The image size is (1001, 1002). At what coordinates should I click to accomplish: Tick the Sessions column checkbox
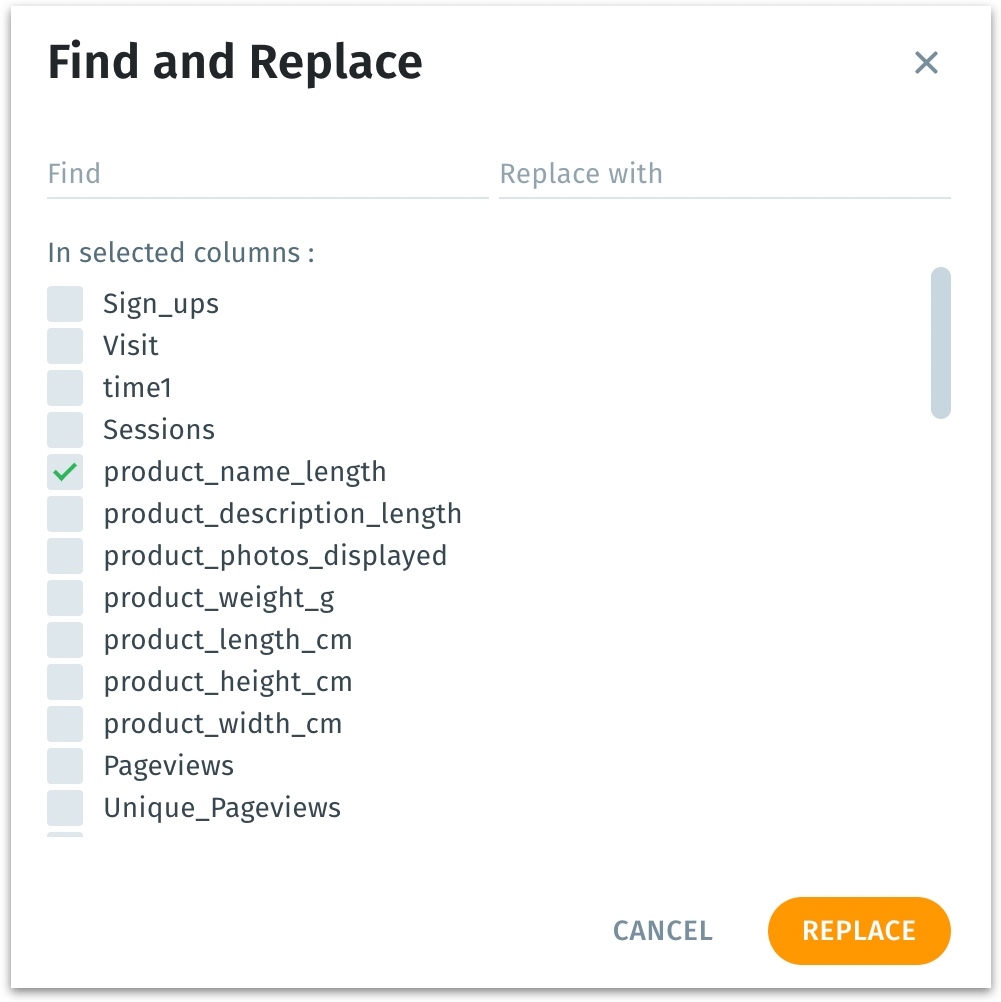pyautogui.click(x=65, y=430)
